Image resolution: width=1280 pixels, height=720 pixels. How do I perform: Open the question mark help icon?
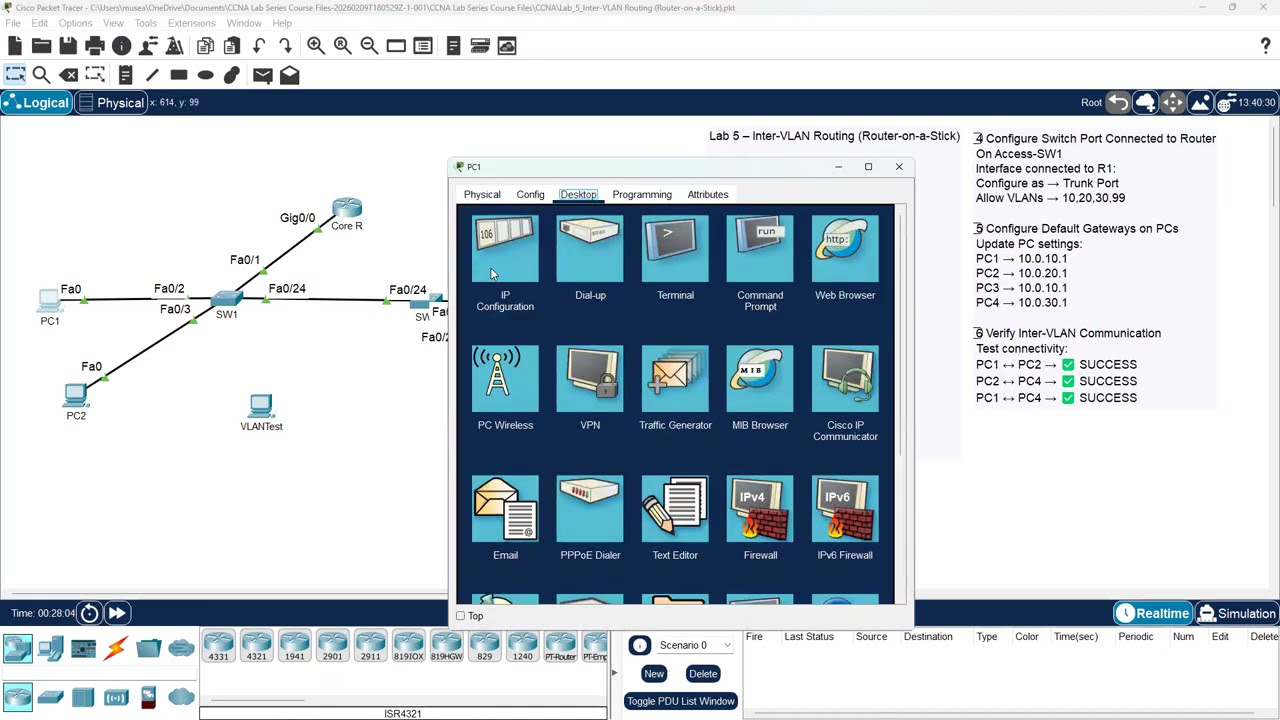(x=1265, y=46)
